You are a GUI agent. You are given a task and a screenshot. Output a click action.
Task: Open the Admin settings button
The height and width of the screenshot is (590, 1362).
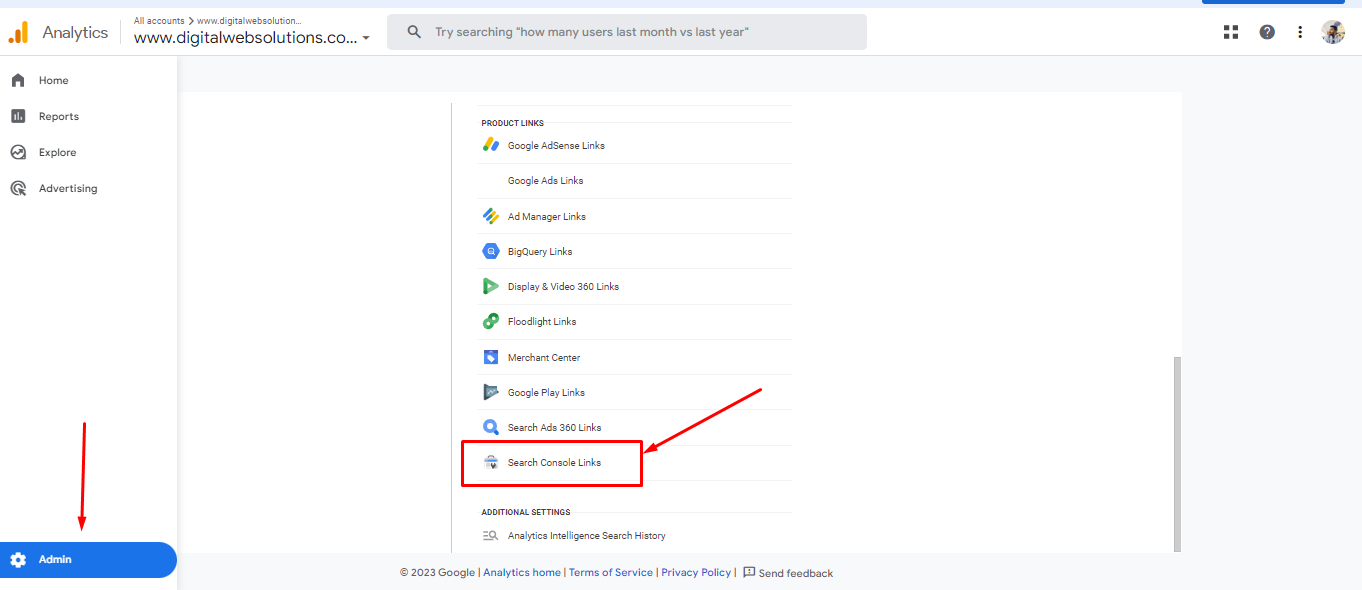pos(88,560)
